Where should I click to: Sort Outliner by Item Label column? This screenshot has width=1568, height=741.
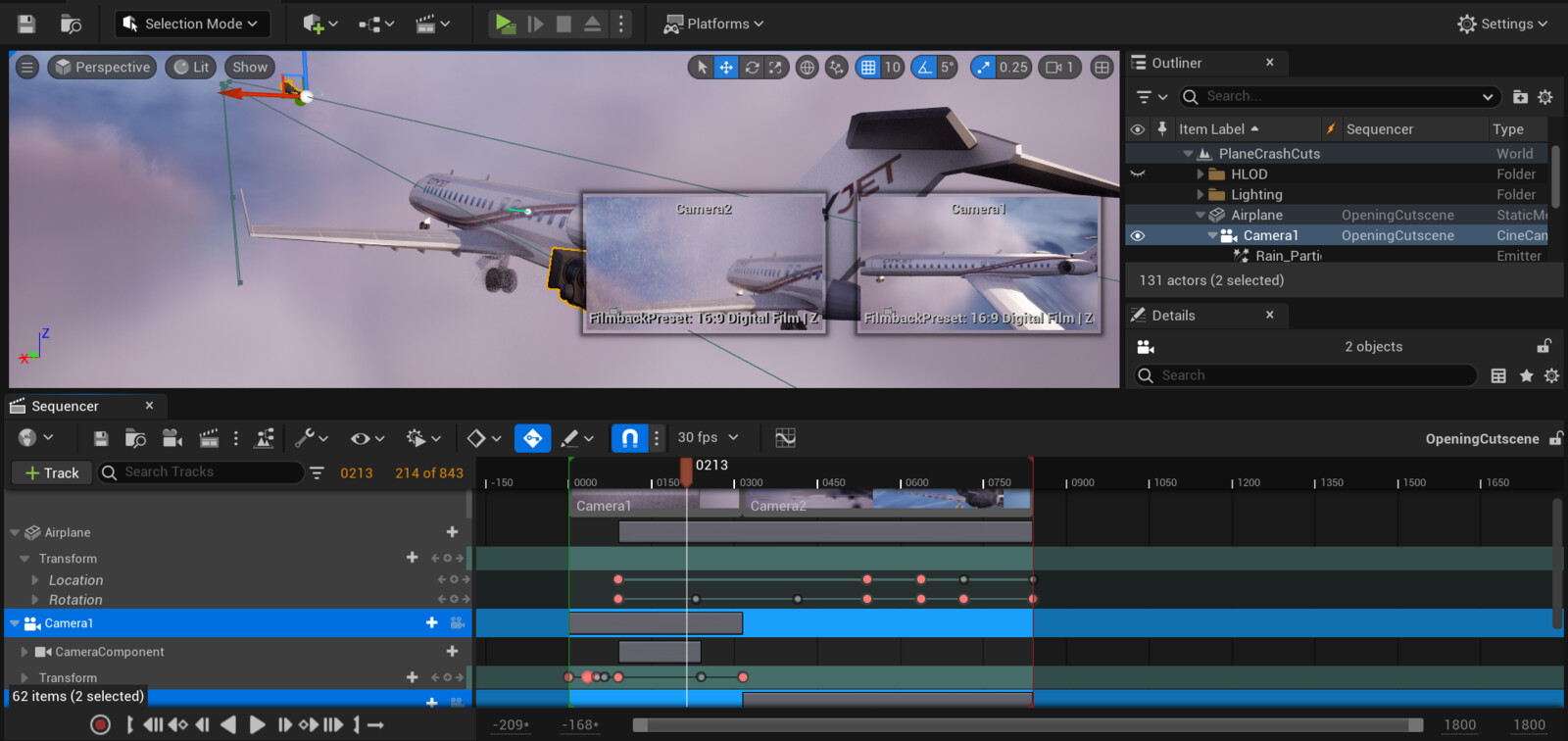(x=1219, y=128)
